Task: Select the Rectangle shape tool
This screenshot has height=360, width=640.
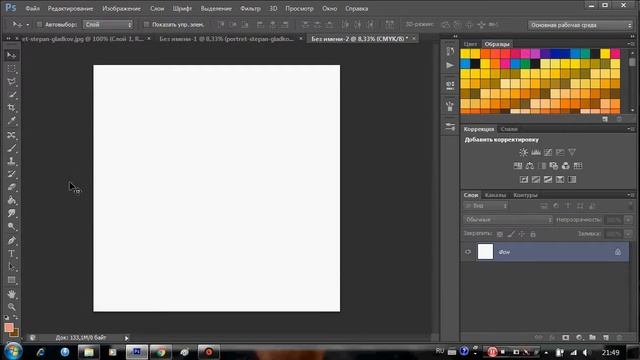Action: pyautogui.click(x=11, y=280)
